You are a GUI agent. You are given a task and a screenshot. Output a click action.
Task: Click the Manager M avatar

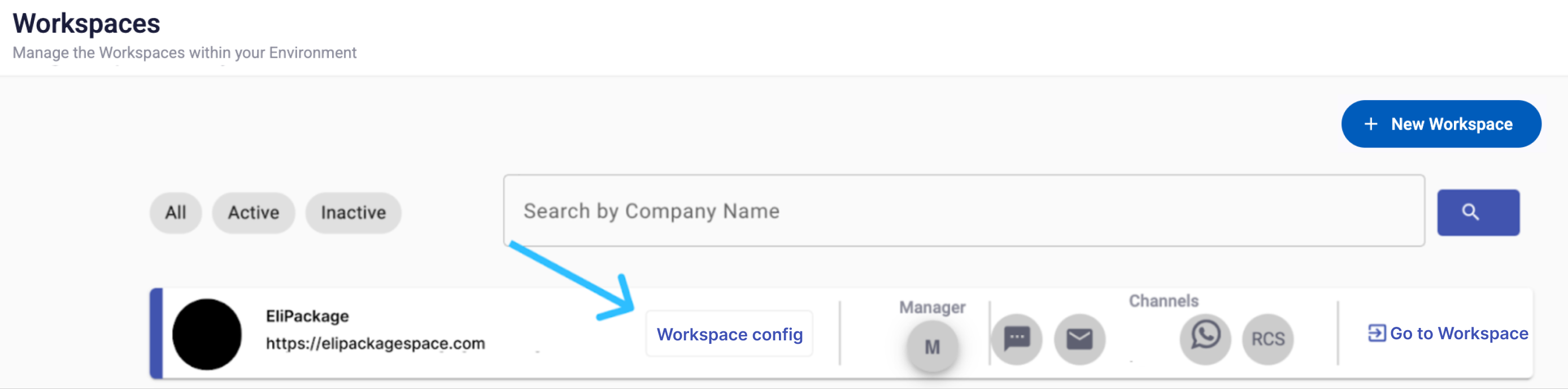[x=932, y=347]
